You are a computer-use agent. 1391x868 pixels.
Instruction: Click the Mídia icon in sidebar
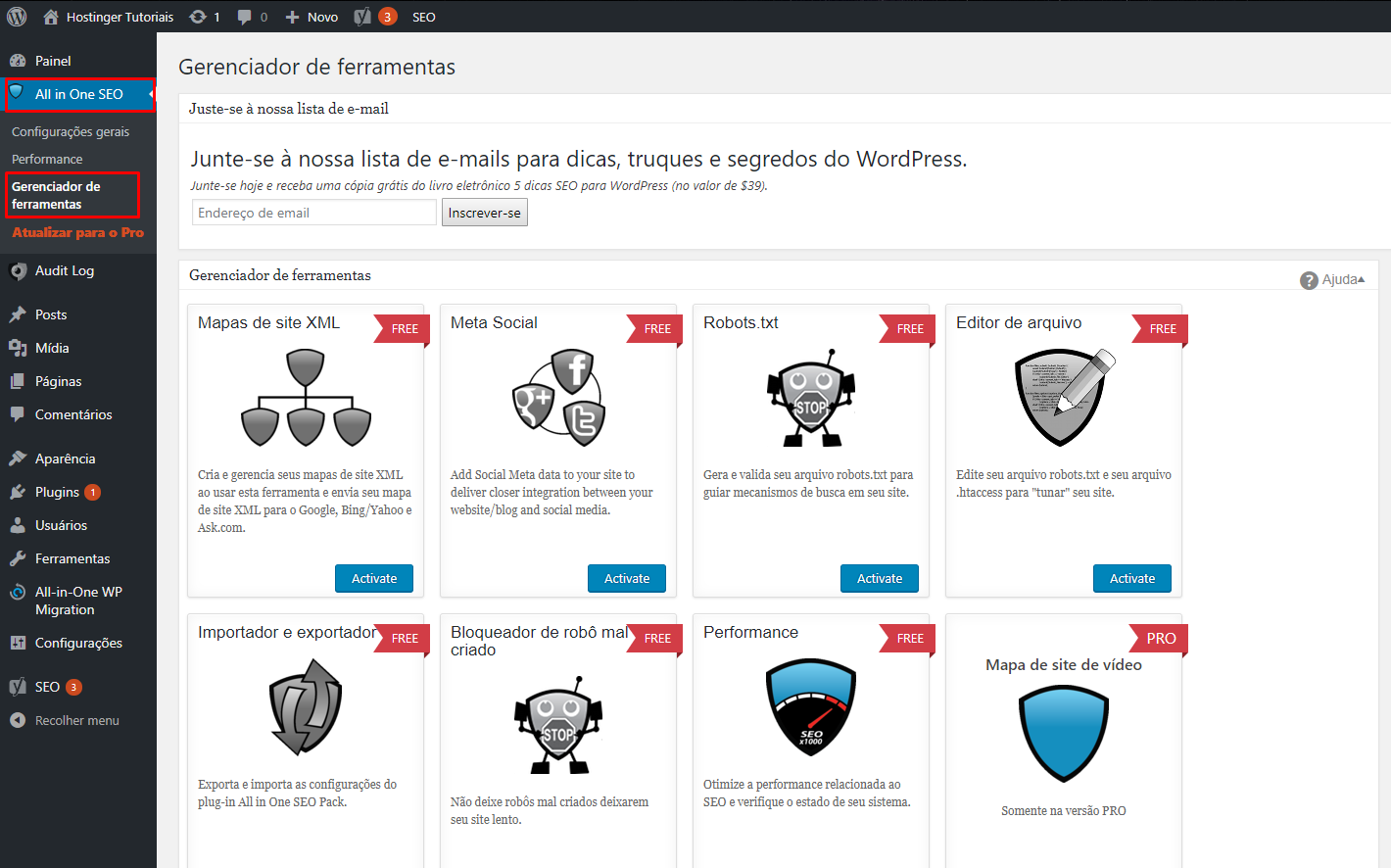18,348
